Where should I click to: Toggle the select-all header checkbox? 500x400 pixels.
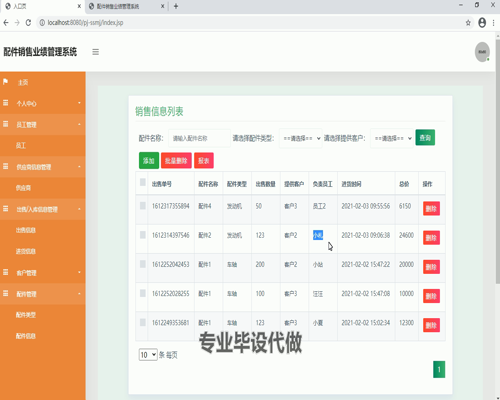coord(143,182)
